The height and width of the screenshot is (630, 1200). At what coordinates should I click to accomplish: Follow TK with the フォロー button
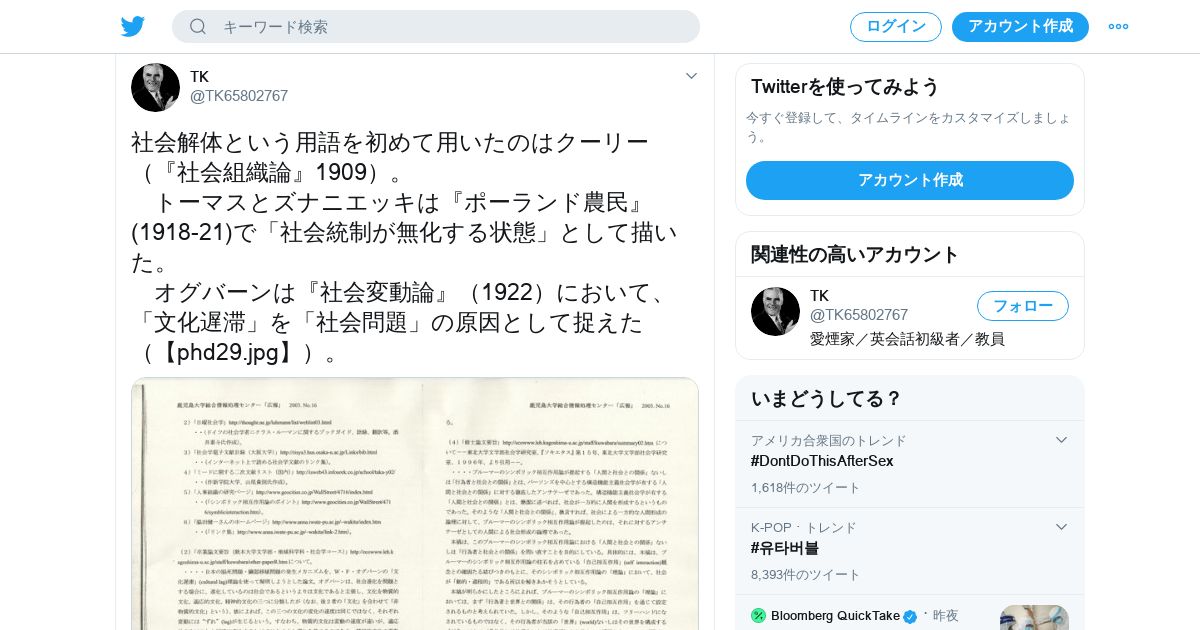point(1023,306)
